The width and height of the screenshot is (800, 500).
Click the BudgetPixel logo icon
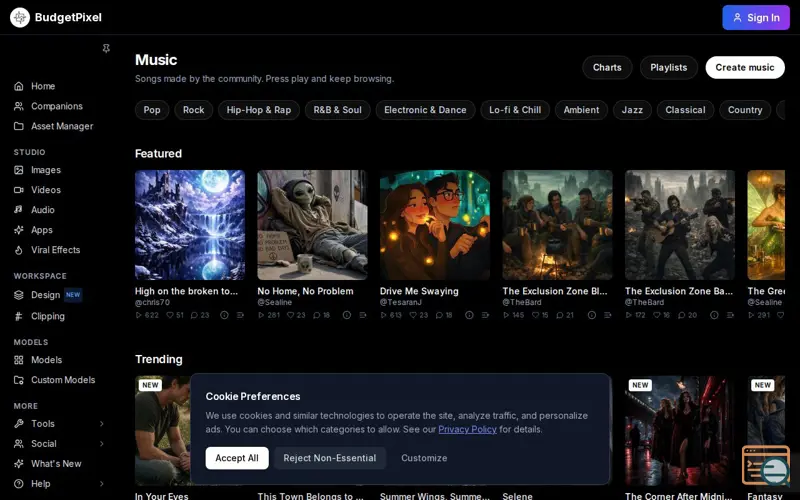coord(20,17)
